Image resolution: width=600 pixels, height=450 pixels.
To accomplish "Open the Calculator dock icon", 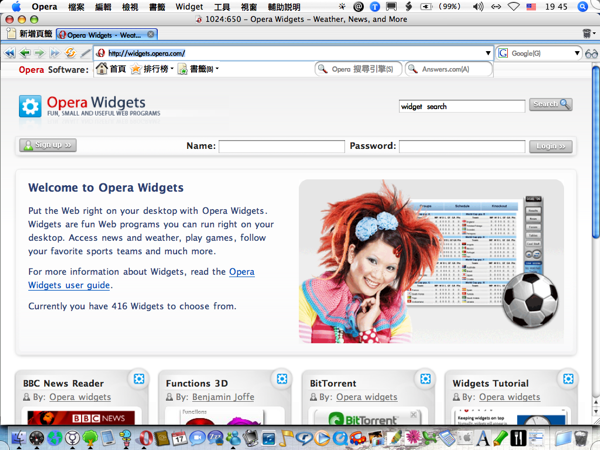I will pyautogui.click(x=447, y=438).
